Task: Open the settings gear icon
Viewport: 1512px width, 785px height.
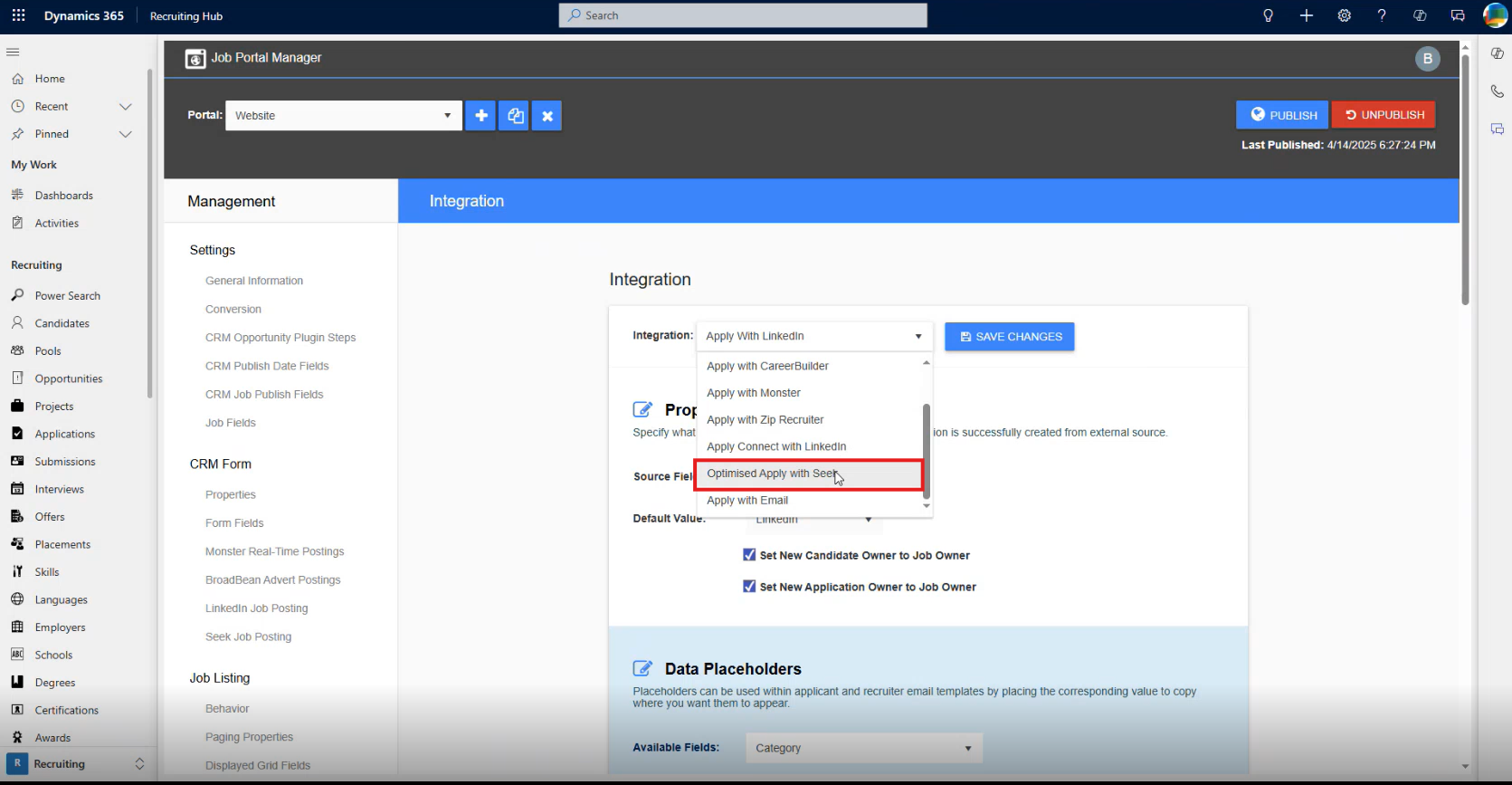Action: [1344, 15]
